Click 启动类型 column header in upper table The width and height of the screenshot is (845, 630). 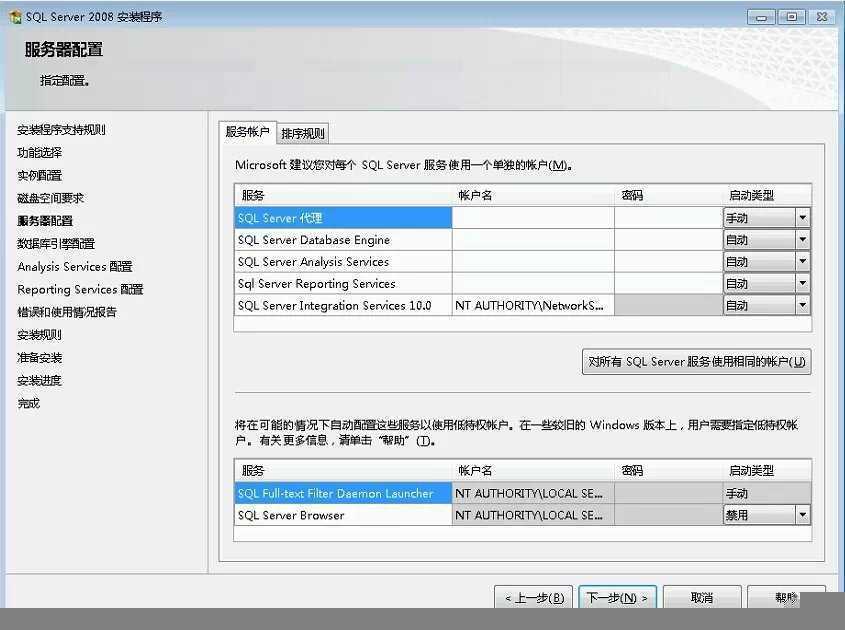[x=767, y=195]
